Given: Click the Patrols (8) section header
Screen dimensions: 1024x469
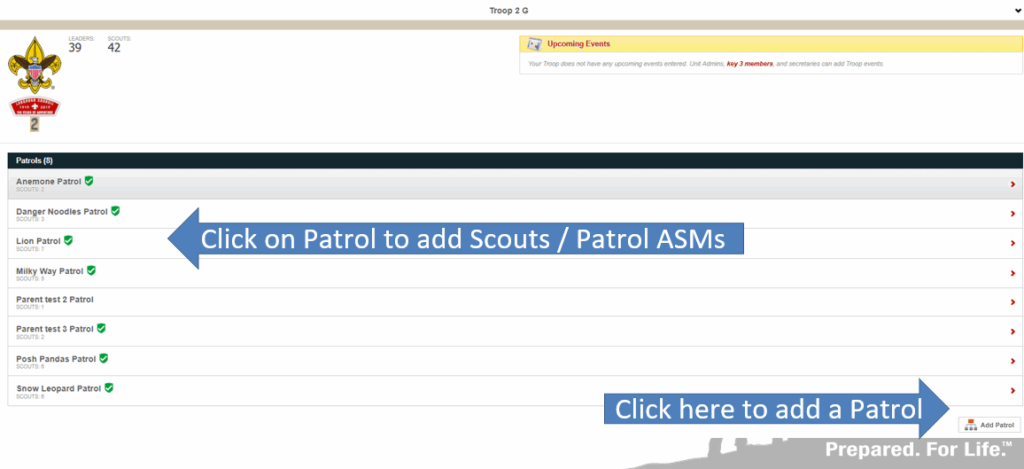Looking at the screenshot, I should pyautogui.click(x=35, y=160).
